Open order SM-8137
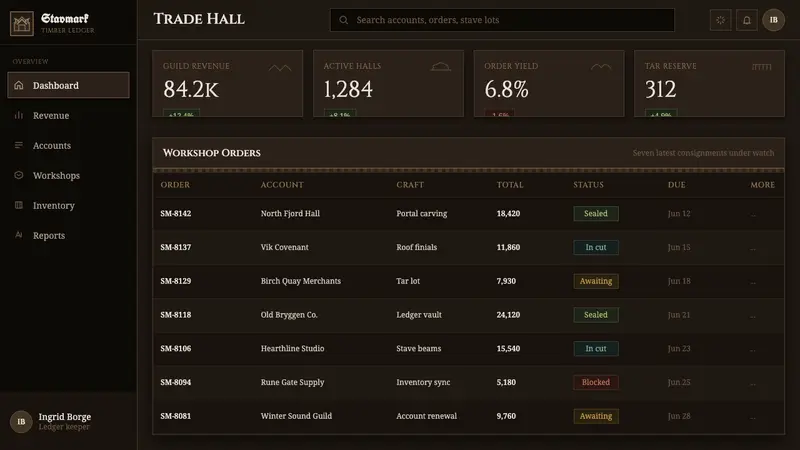This screenshot has width=800, height=450. [x=176, y=247]
